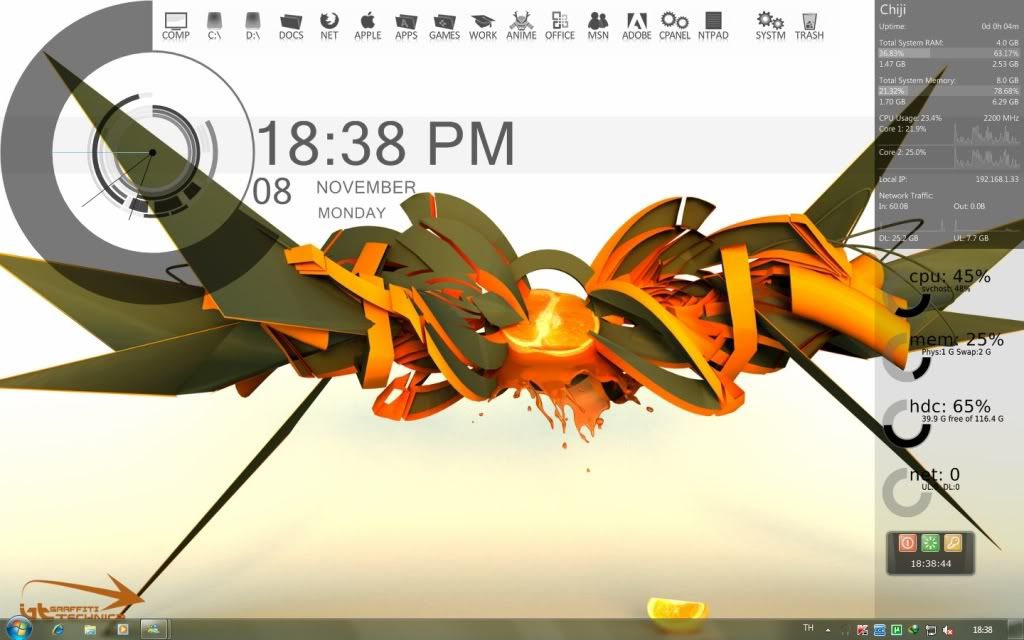Click the cpu 45% ring gauge
Viewport: 1024px width, 640px height.
(x=906, y=292)
